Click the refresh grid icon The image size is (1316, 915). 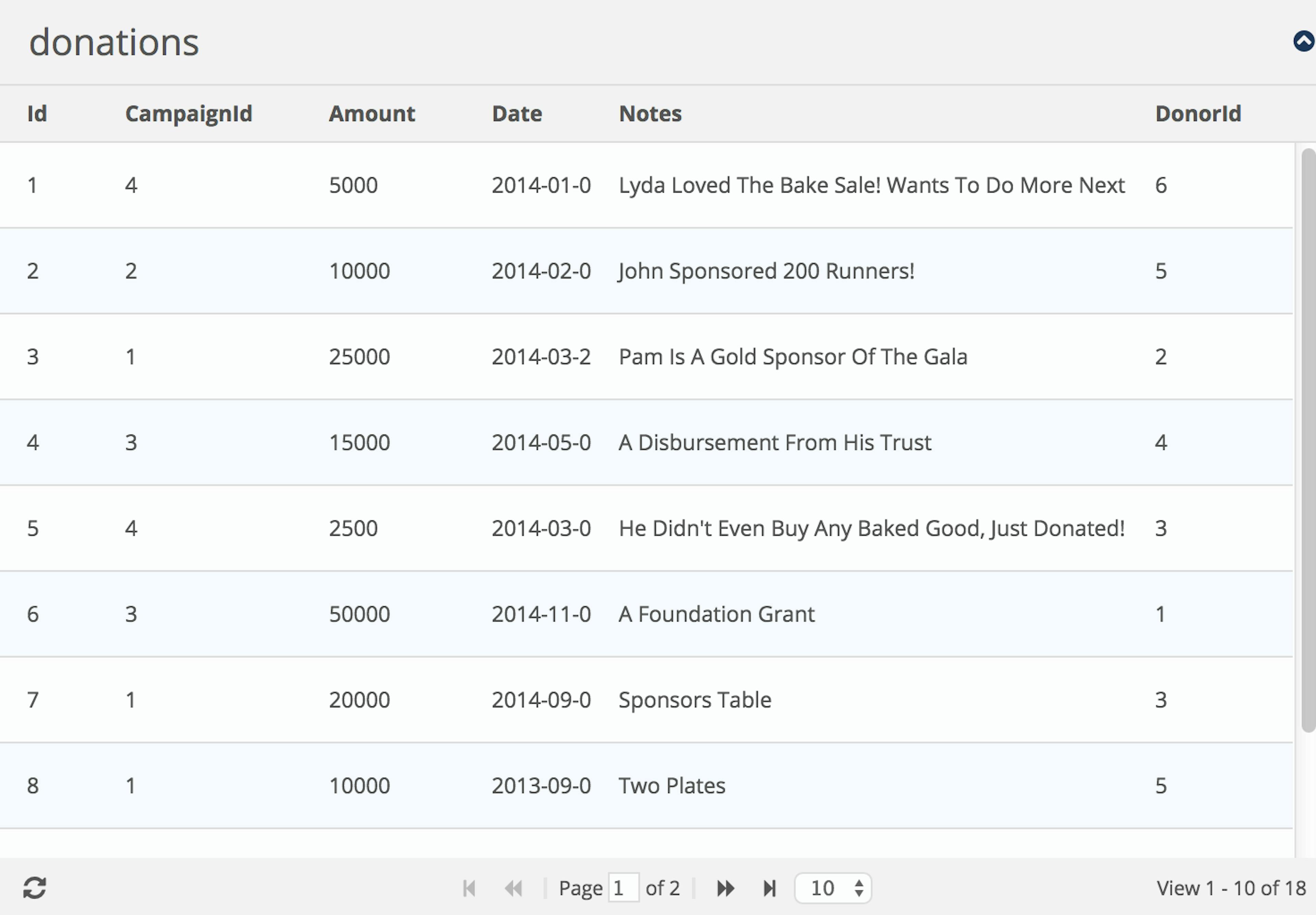tap(34, 888)
